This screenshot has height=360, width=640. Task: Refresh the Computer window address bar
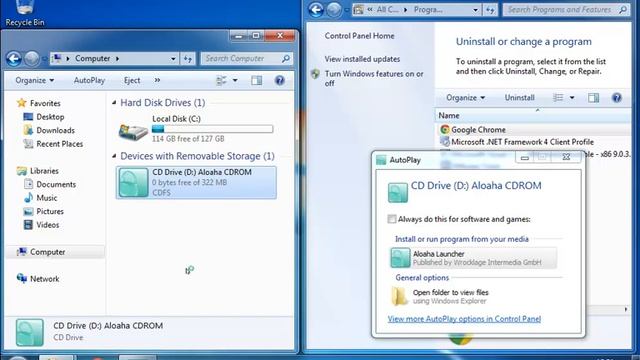tap(188, 59)
